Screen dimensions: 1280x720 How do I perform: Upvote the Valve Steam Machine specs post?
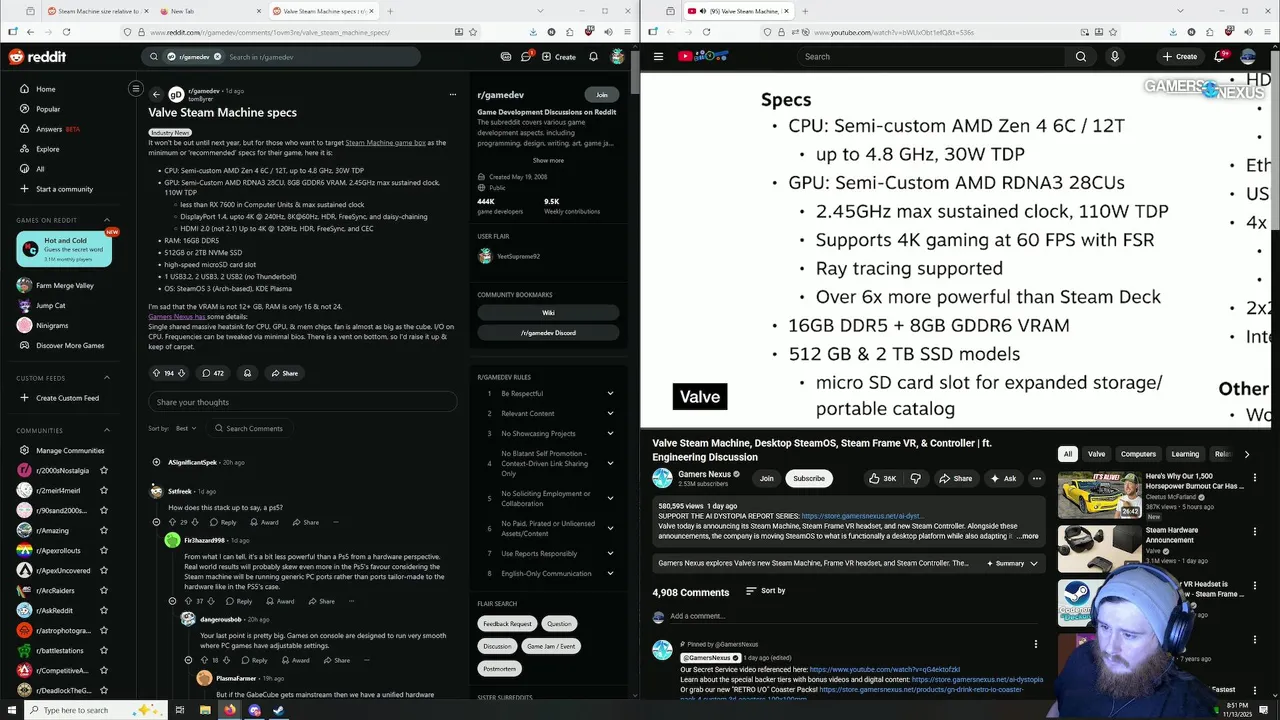point(156,373)
